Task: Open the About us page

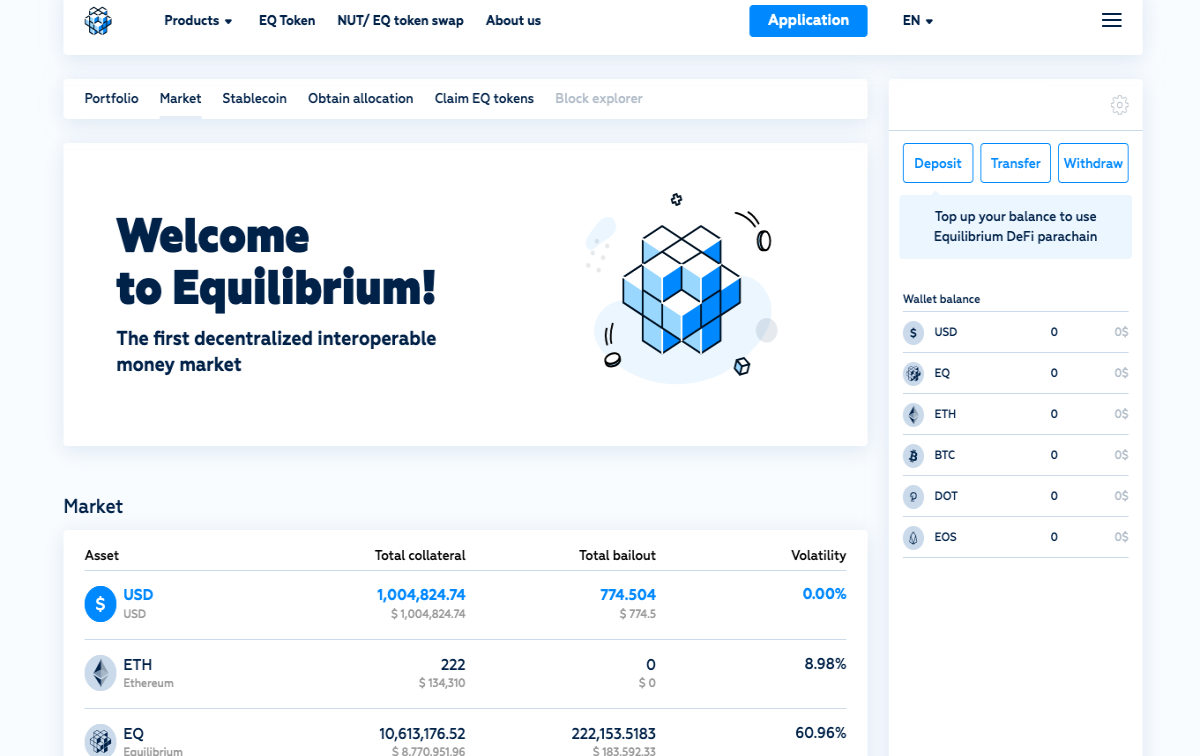Action: (513, 20)
